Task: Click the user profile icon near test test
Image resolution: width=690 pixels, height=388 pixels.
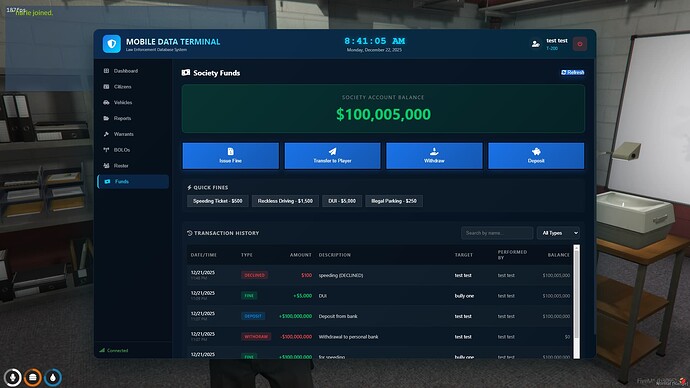Action: click(x=536, y=44)
